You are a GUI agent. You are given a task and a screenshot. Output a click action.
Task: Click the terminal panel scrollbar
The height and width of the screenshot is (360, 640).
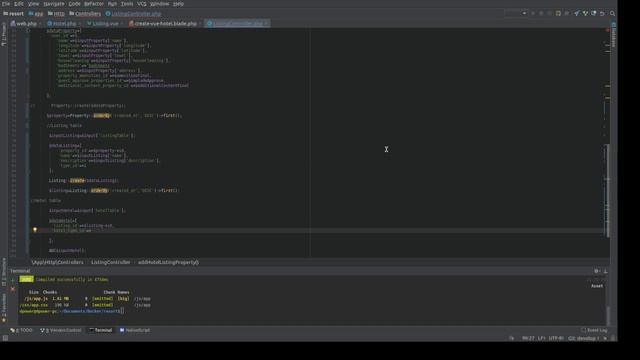607,316
